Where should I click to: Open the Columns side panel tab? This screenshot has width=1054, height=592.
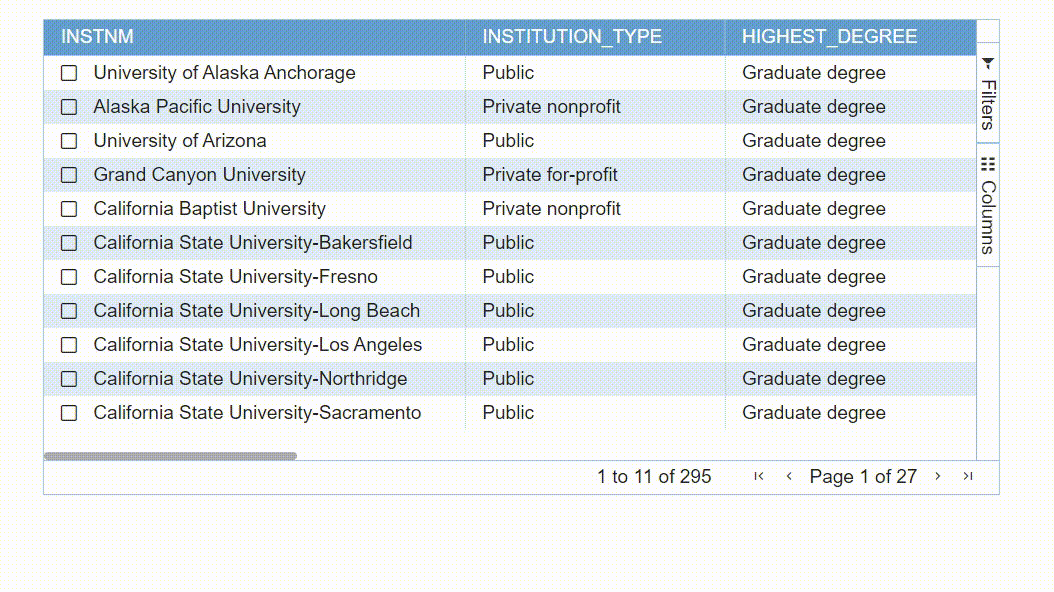point(988,216)
